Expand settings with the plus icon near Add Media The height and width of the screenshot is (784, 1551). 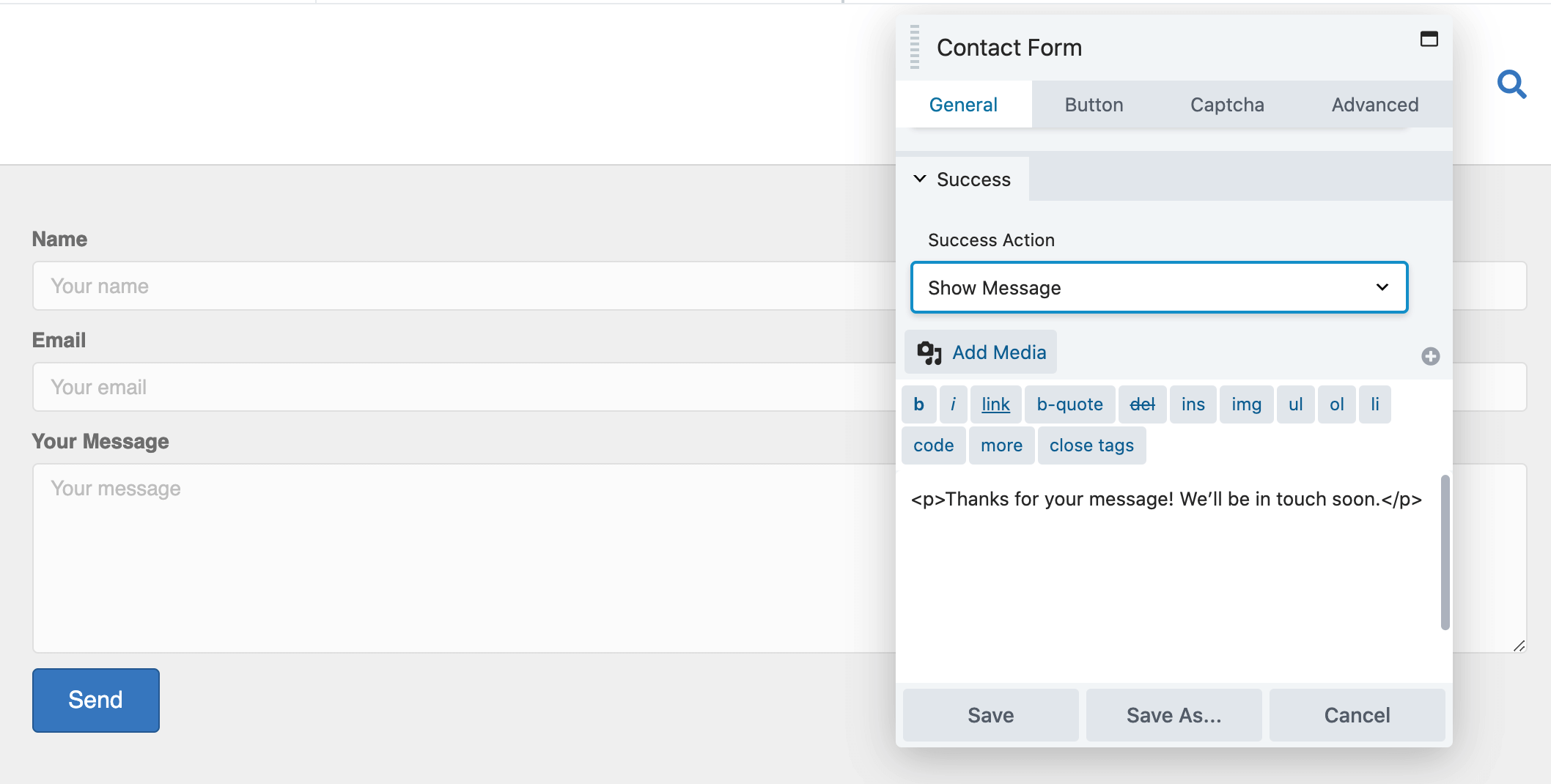[1432, 356]
